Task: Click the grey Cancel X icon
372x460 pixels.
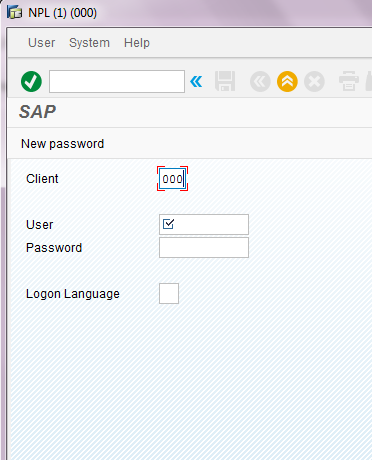Action: point(314,81)
